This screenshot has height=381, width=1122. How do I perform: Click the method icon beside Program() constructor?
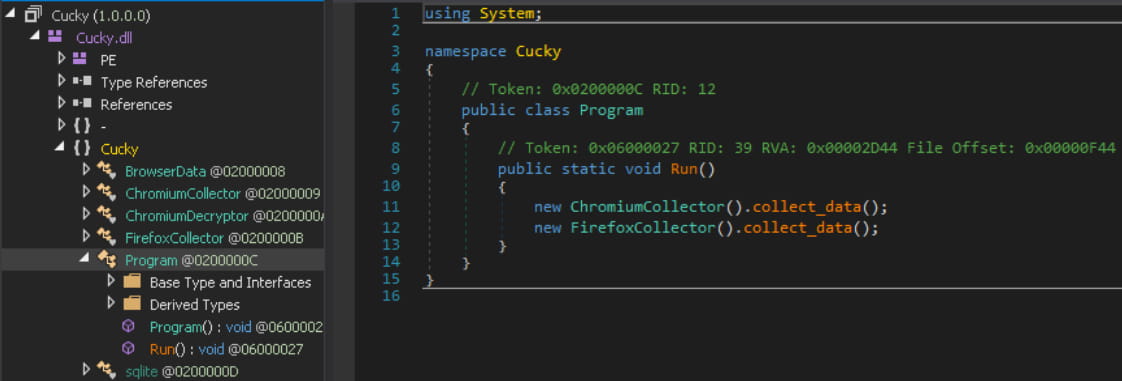click(128, 326)
